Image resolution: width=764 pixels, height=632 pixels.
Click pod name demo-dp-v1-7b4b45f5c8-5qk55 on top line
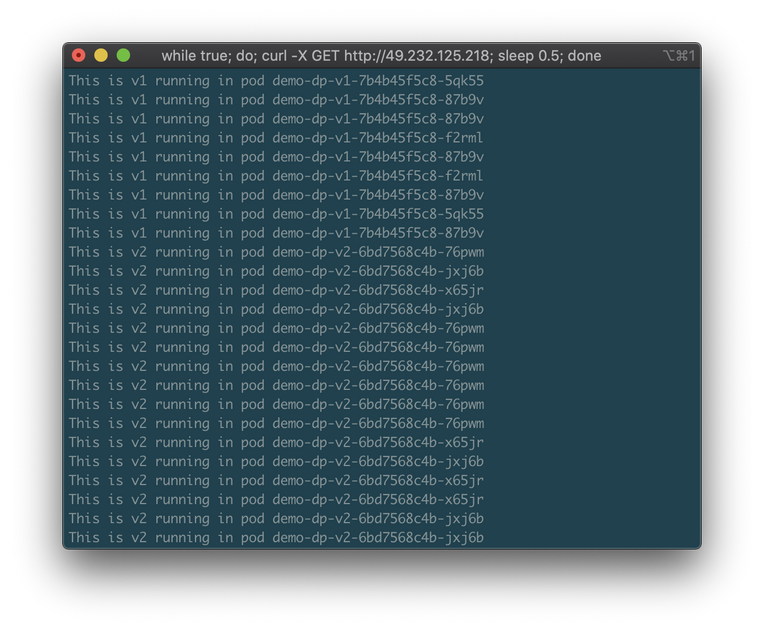tap(378, 80)
